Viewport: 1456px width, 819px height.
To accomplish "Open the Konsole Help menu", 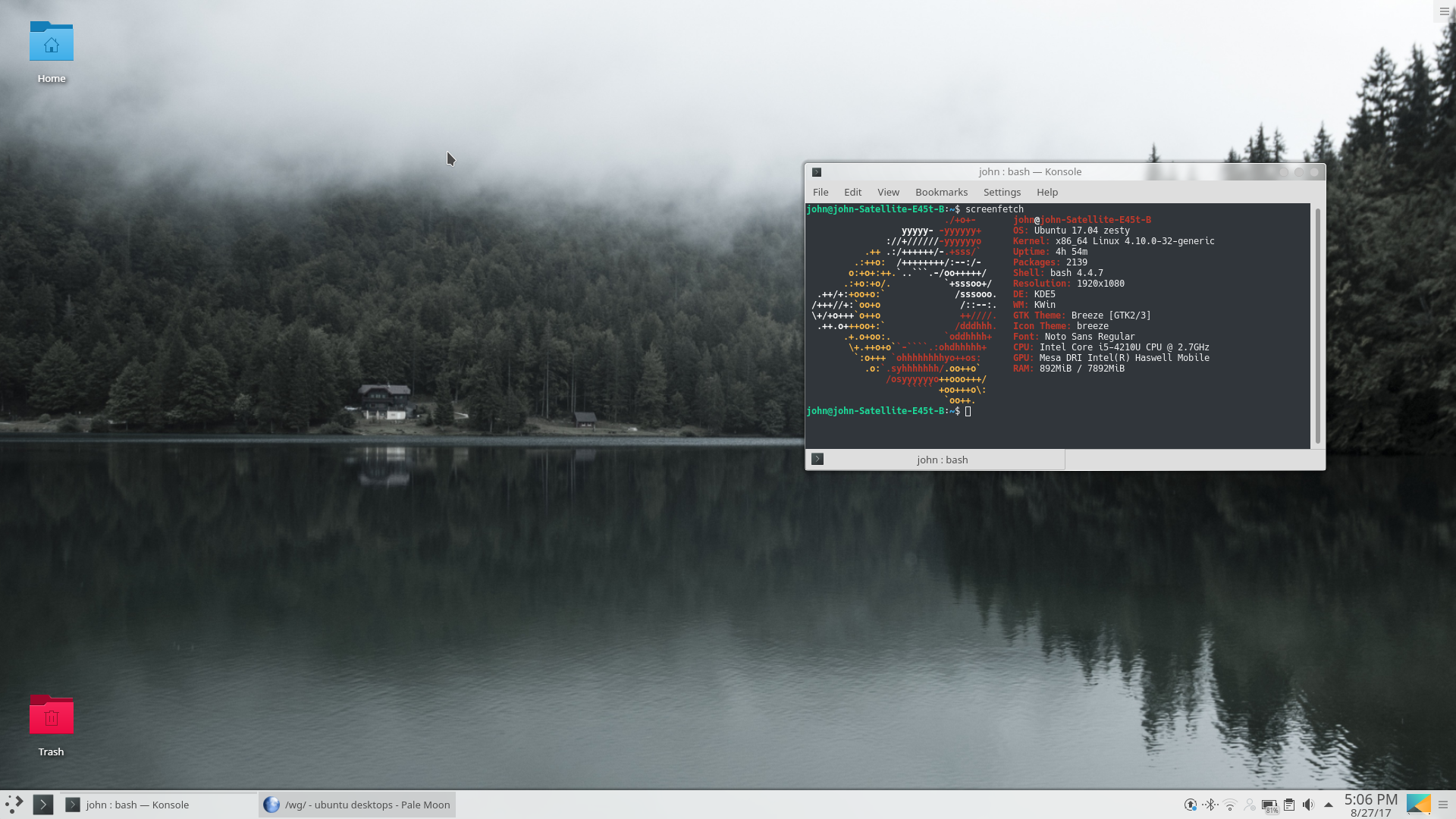I will pyautogui.click(x=1047, y=193).
